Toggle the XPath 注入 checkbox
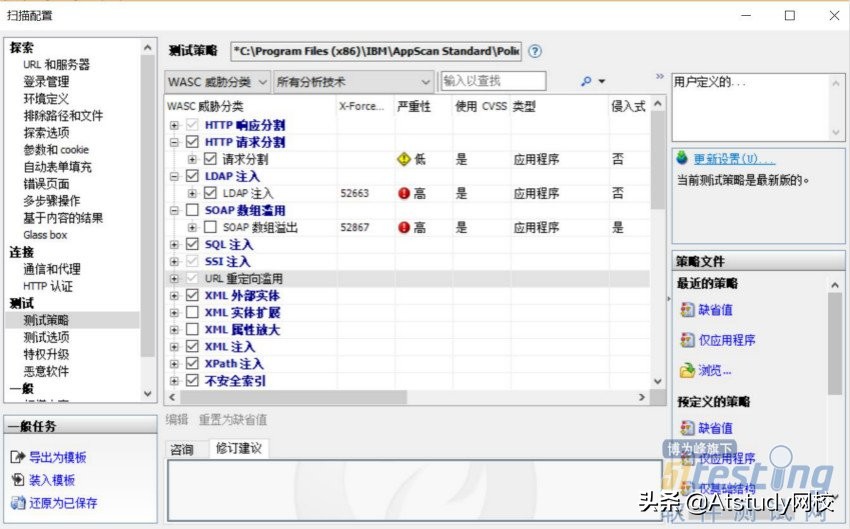Image resolution: width=850 pixels, height=529 pixels. point(192,363)
